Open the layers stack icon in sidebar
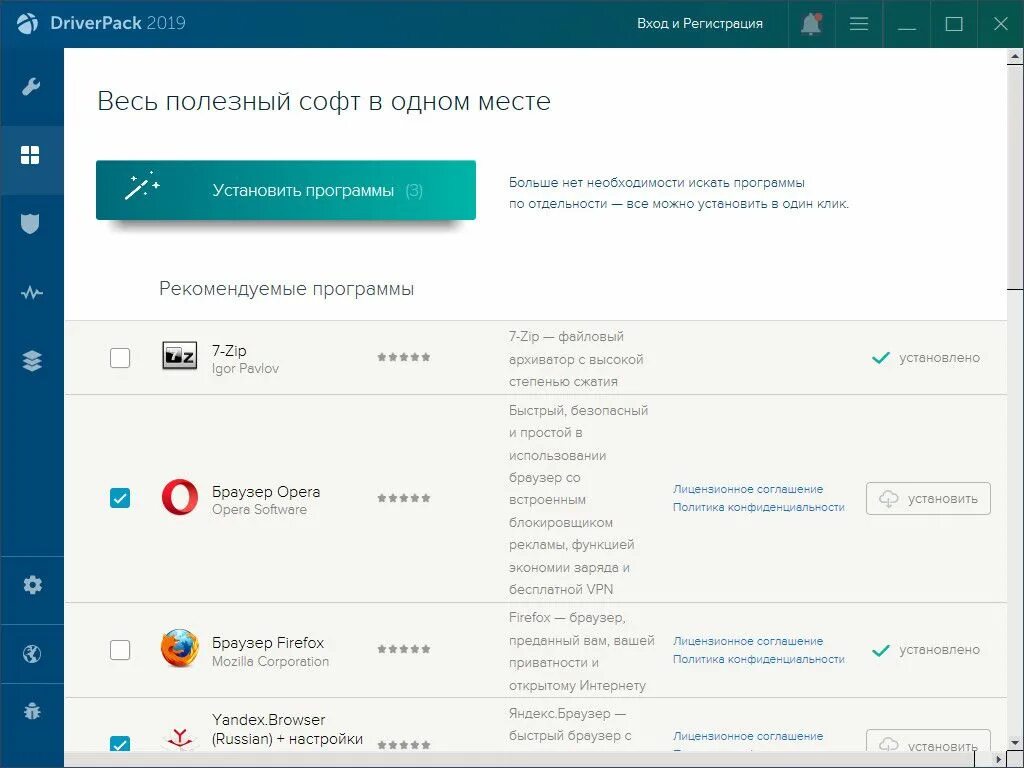 31,360
